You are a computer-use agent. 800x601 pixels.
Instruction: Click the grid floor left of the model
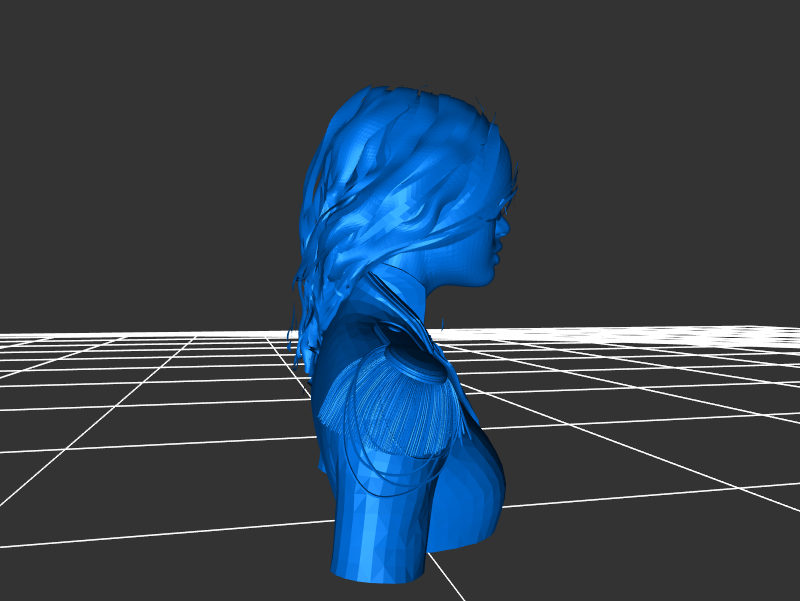[150, 420]
